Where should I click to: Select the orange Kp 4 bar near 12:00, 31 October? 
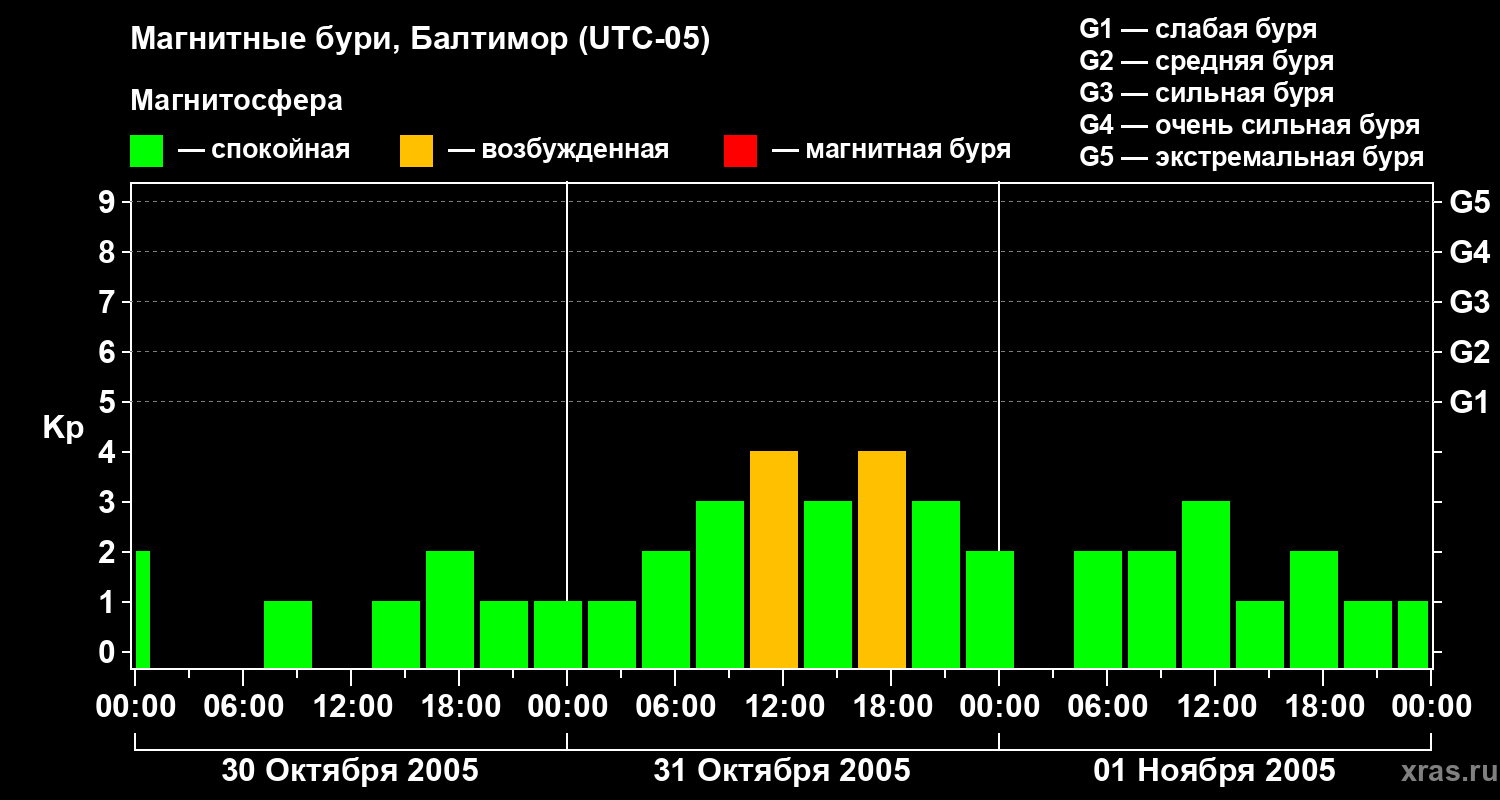(x=774, y=559)
